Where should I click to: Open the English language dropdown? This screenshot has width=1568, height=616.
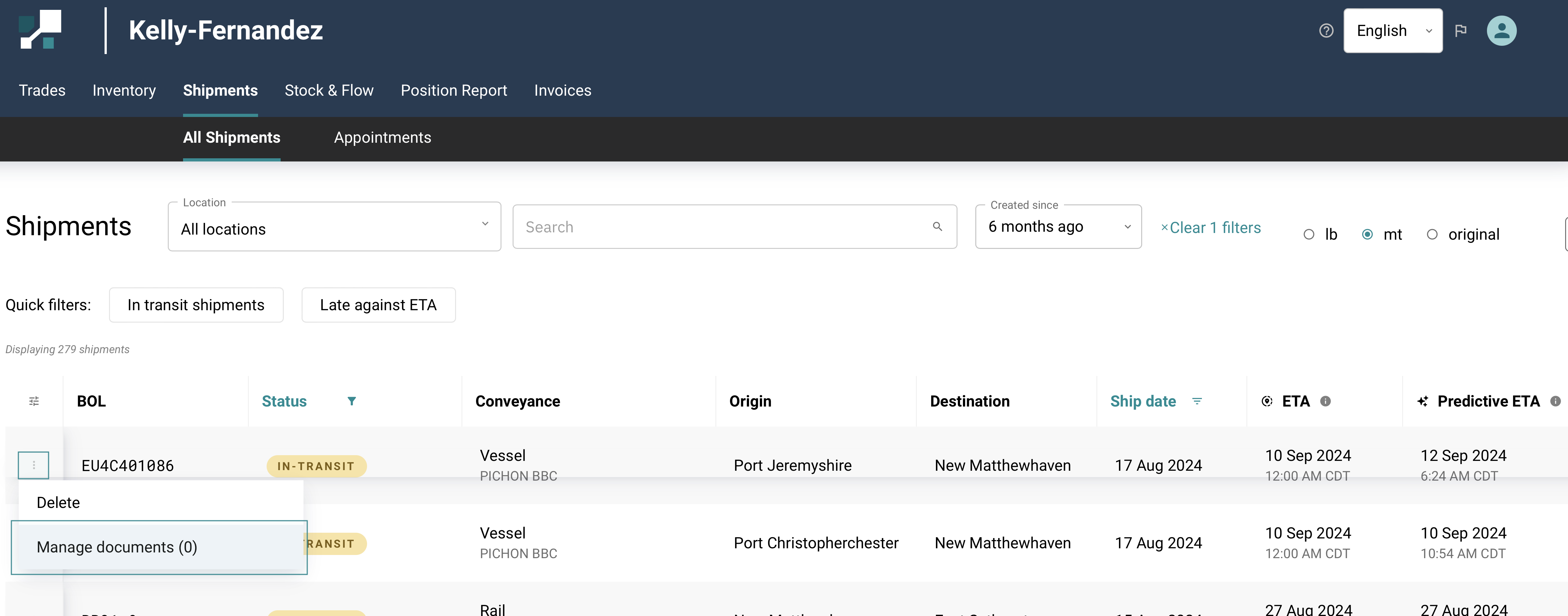pos(1393,31)
